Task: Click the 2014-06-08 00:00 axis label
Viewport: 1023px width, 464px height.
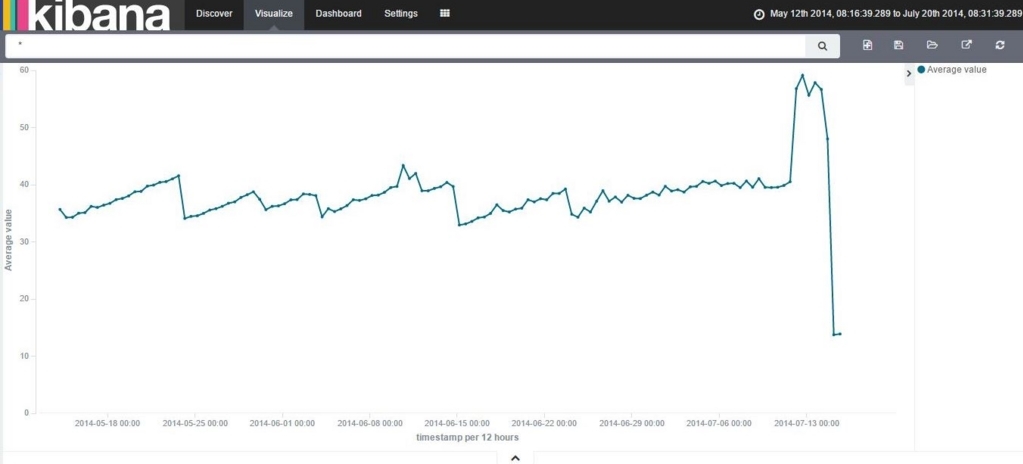Action: point(369,424)
